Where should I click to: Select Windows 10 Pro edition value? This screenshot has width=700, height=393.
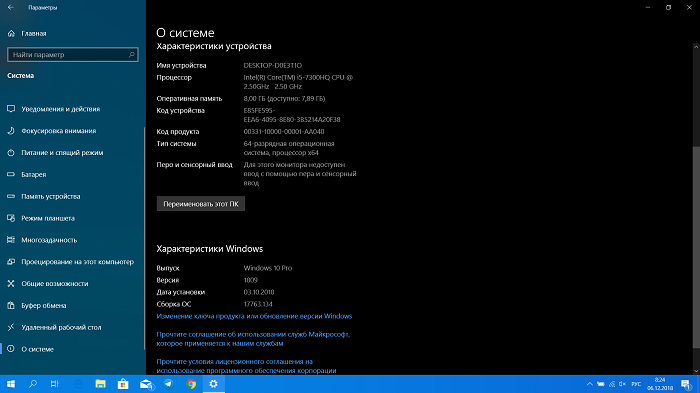click(x=267, y=268)
